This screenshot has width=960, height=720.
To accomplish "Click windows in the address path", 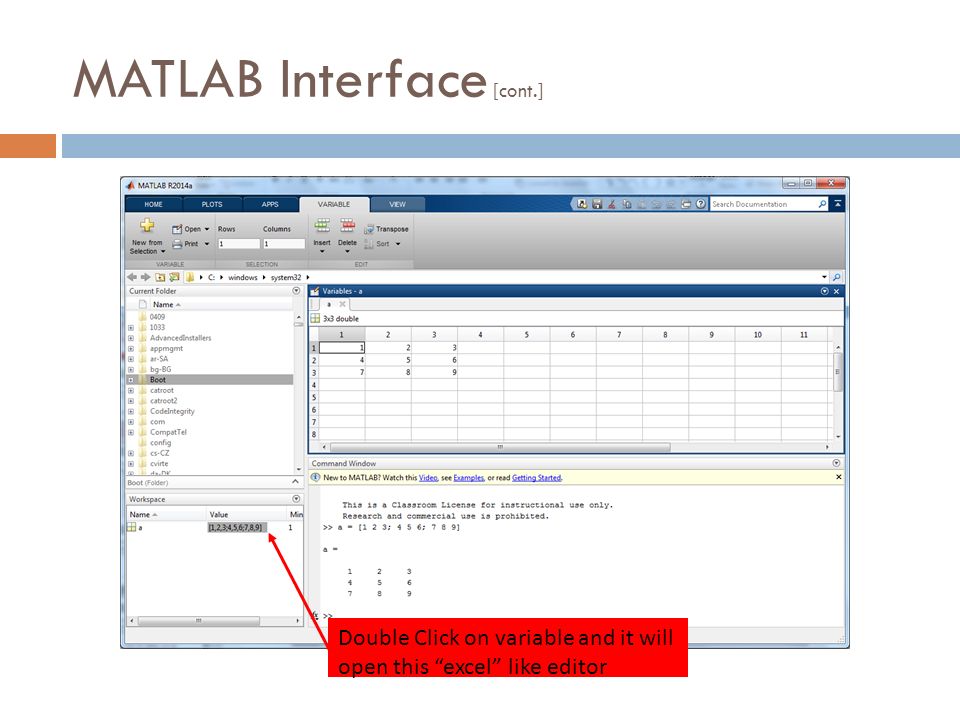I will (x=242, y=277).
